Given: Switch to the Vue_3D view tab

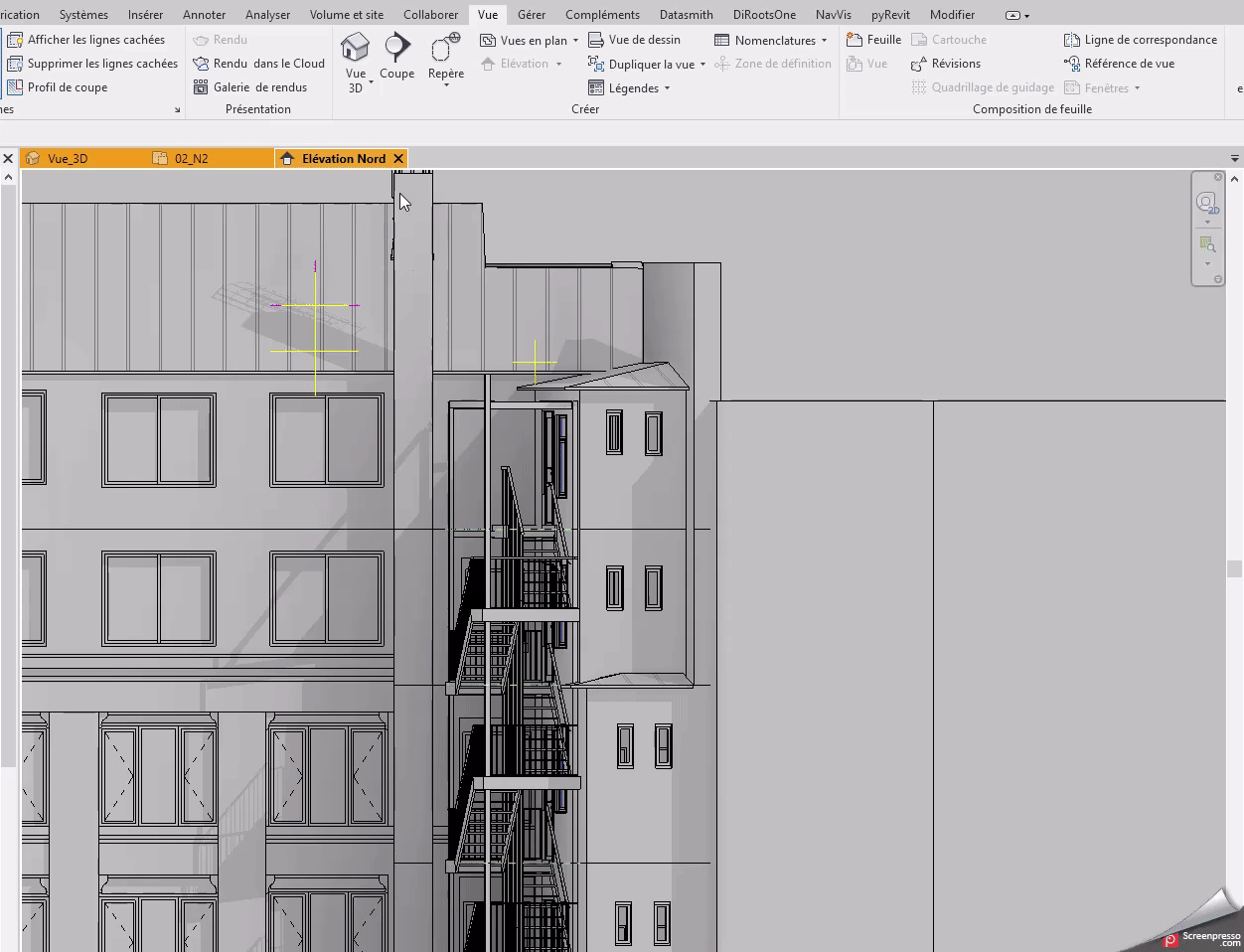Looking at the screenshot, I should coord(84,158).
